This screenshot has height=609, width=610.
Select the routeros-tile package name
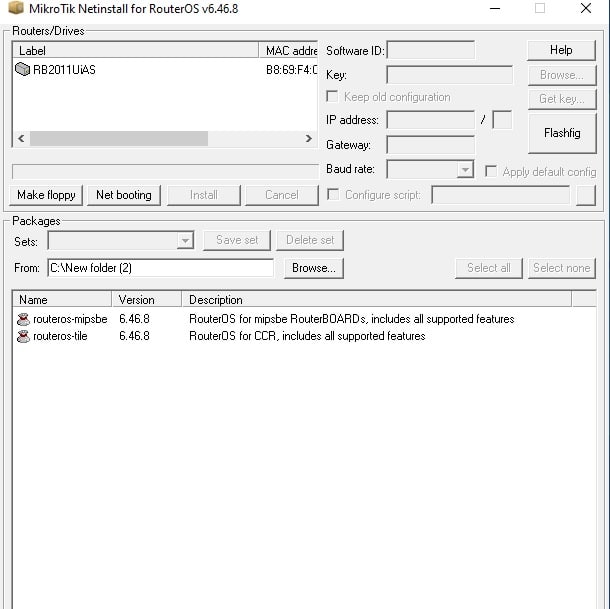click(x=60, y=336)
